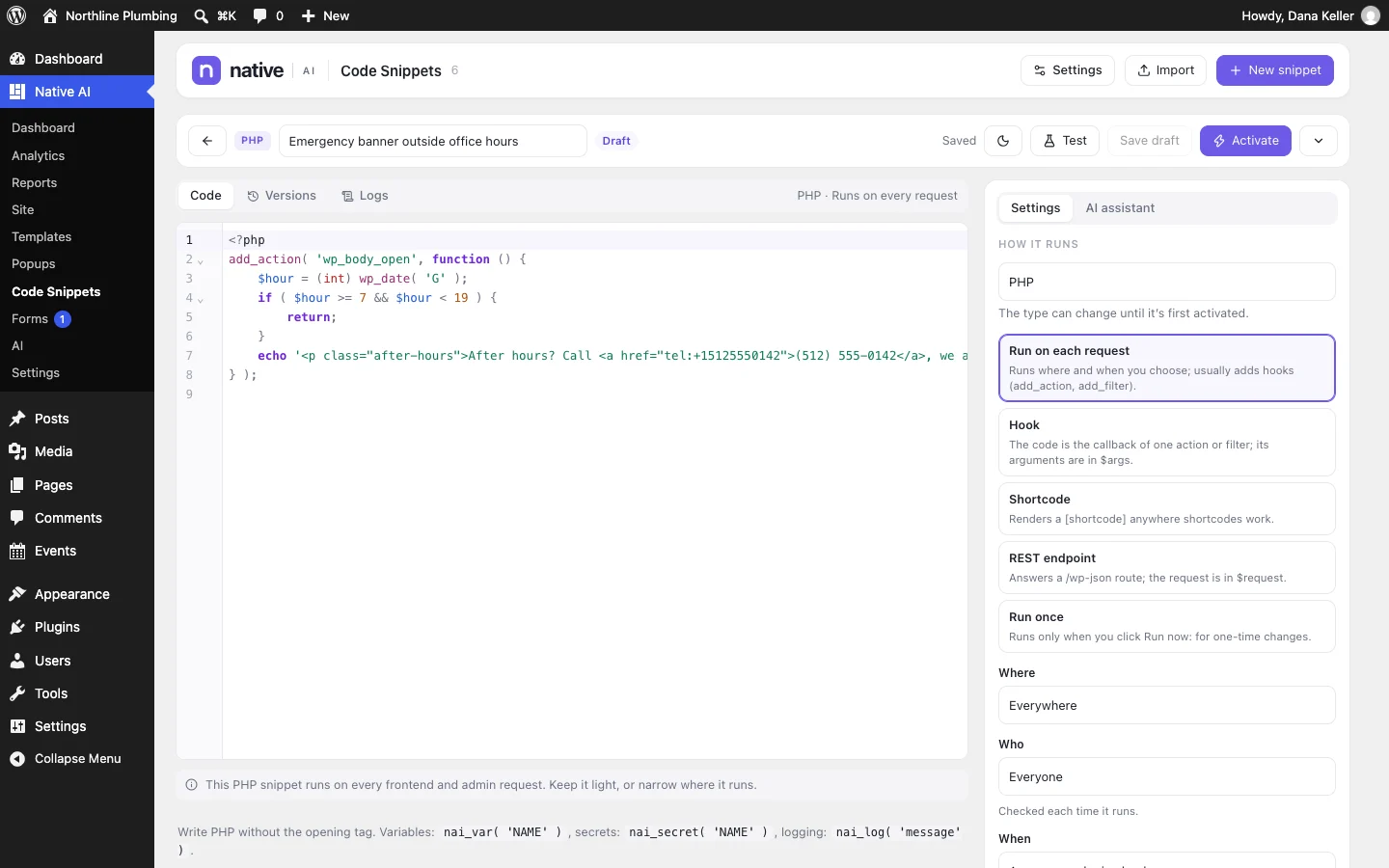Image resolution: width=1389 pixels, height=868 pixels.
Task: Open the Where dropdown set to Everywhere
Action: (x=1167, y=705)
